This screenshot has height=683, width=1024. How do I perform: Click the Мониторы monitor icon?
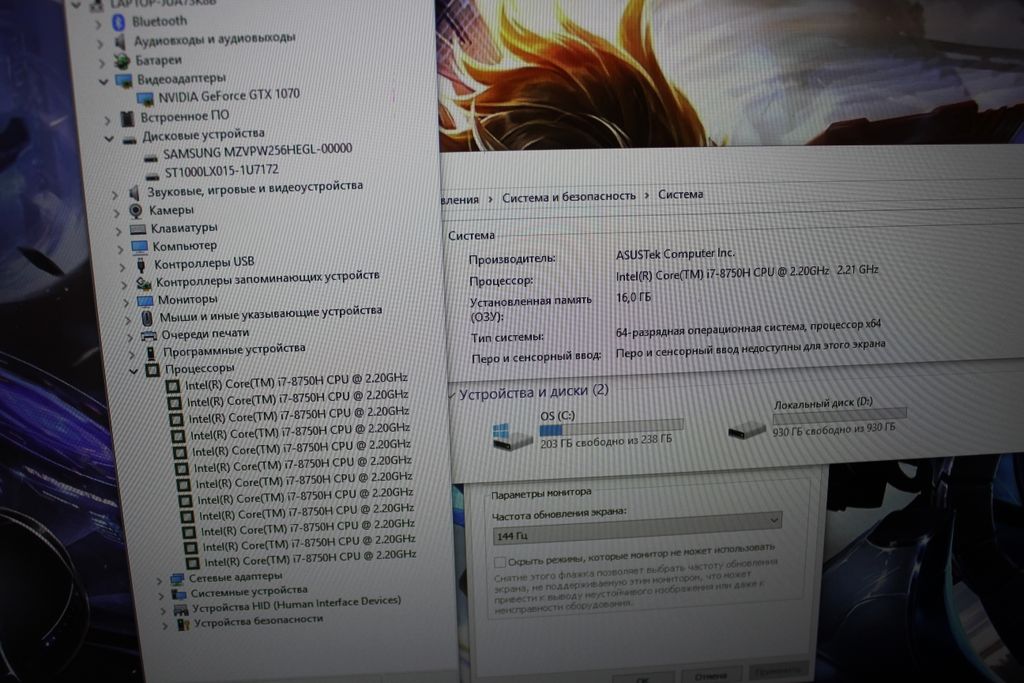coord(144,300)
